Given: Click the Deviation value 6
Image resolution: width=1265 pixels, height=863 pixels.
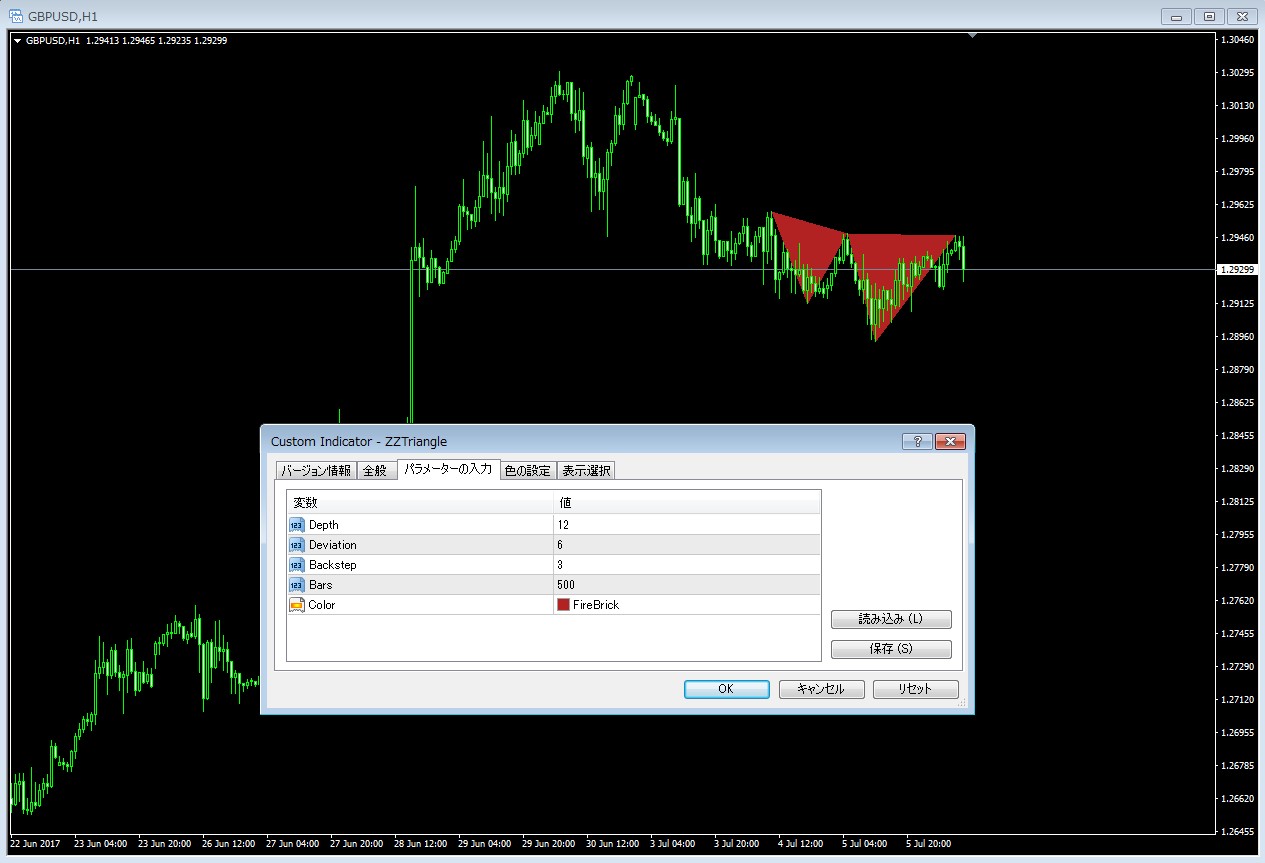Looking at the screenshot, I should tap(561, 545).
